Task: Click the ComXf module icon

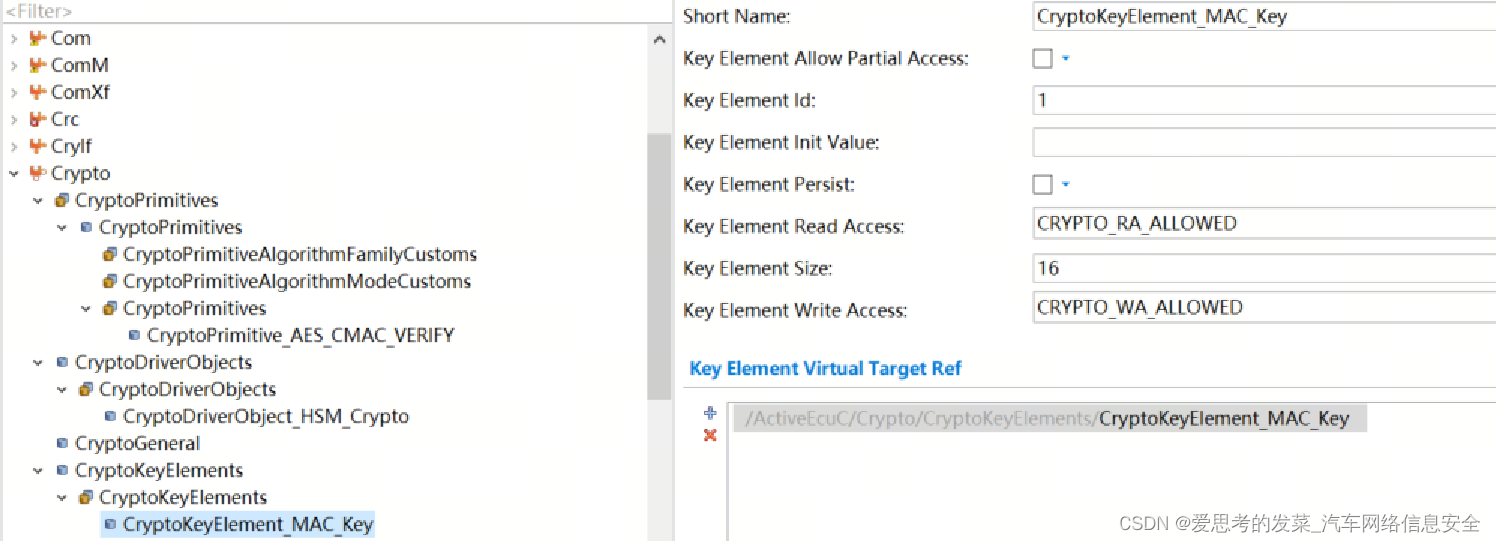Action: pos(38,92)
